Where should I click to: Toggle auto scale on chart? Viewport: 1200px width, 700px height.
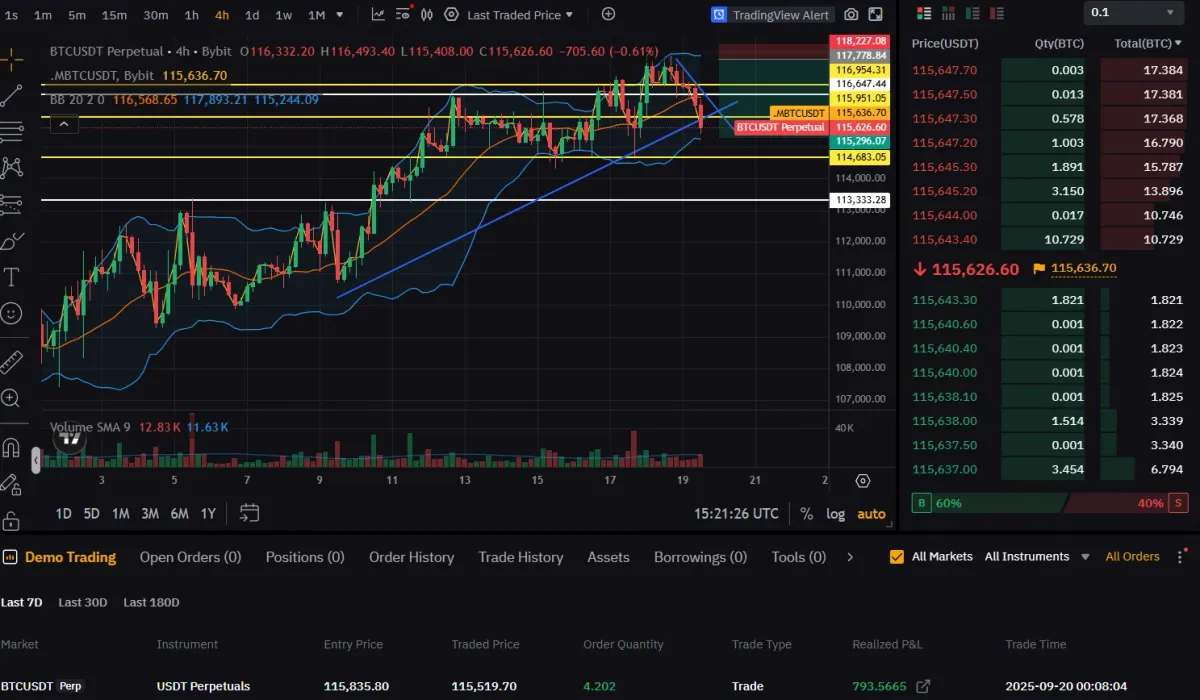872,513
